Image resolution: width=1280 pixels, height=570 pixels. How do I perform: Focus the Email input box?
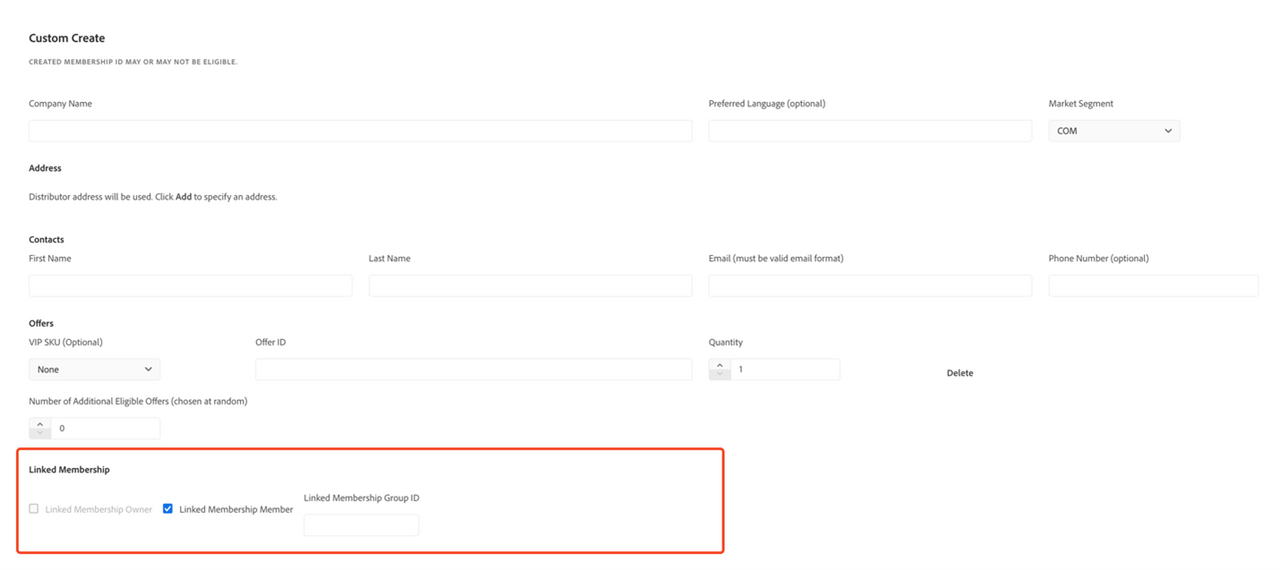pos(870,286)
